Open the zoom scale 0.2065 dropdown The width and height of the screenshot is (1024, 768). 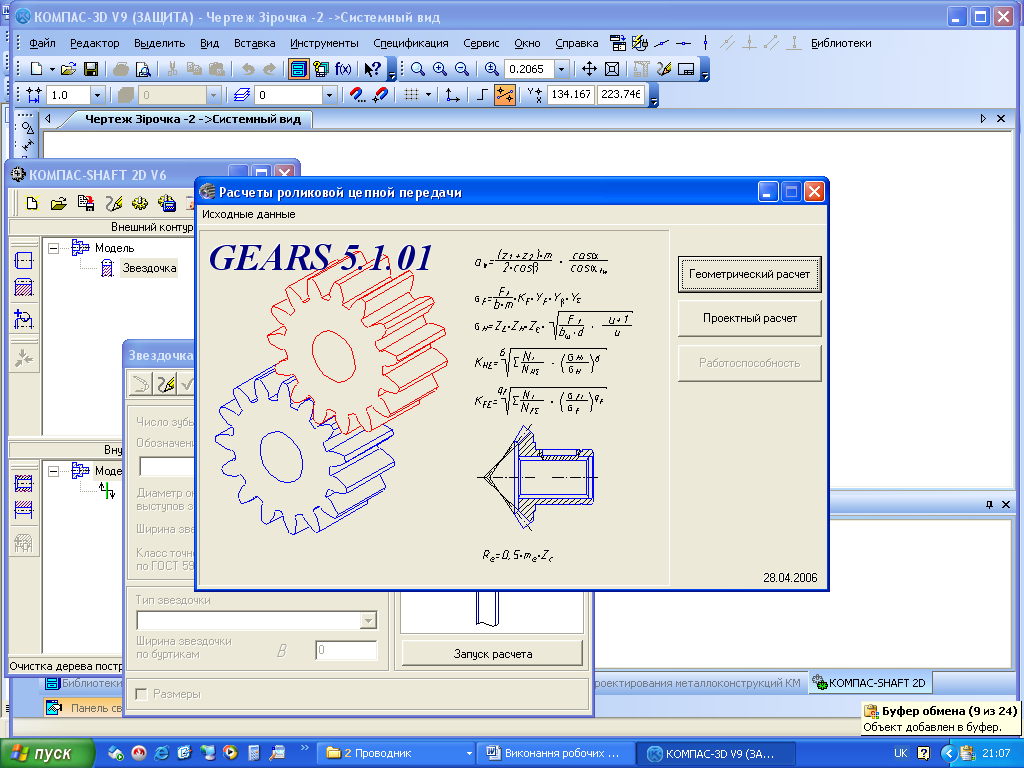[x=561, y=69]
